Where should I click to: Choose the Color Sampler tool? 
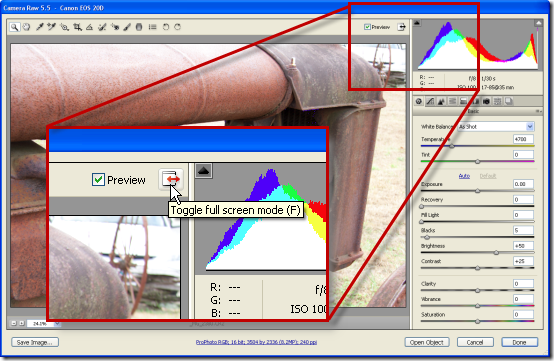click(52, 27)
